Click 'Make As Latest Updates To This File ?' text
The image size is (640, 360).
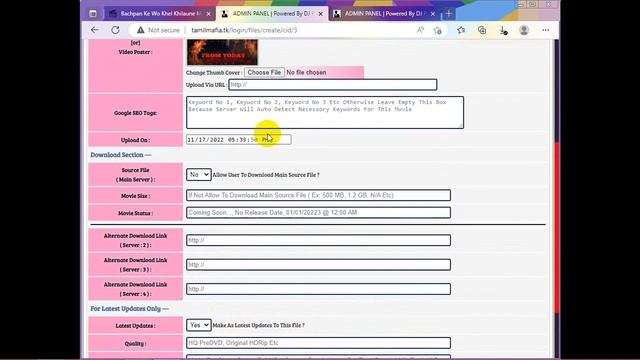[x=258, y=325]
